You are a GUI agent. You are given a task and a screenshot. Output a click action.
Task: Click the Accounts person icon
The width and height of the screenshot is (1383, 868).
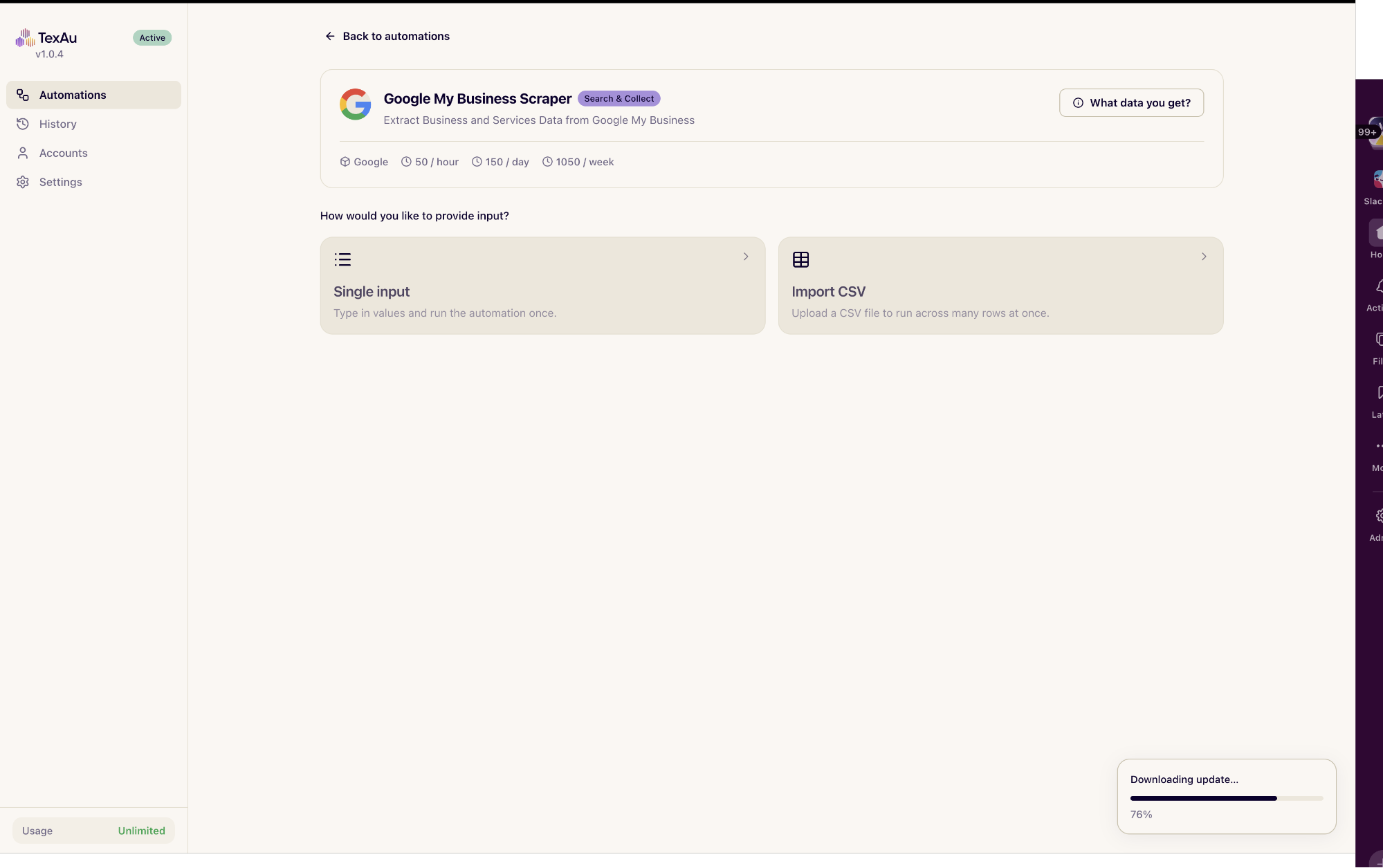pyautogui.click(x=23, y=153)
